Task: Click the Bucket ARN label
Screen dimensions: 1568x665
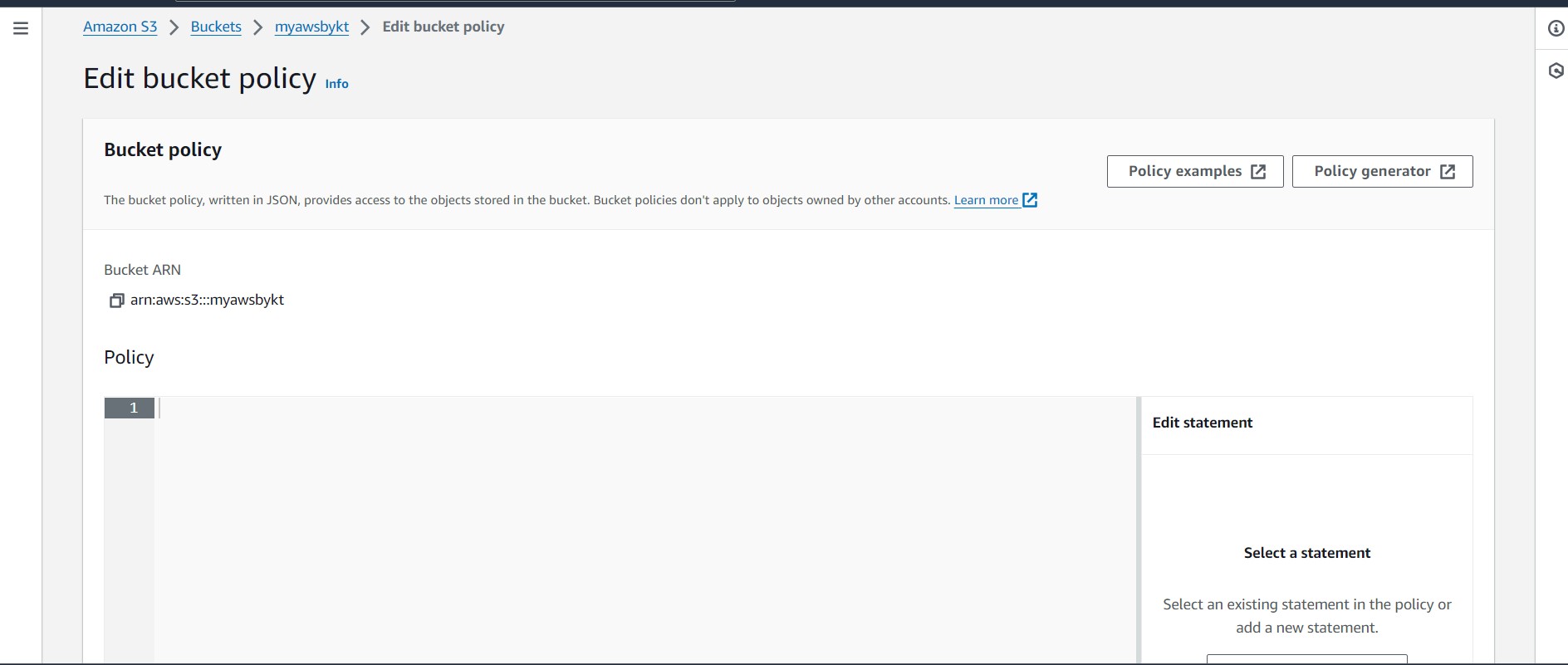Action: tap(142, 270)
